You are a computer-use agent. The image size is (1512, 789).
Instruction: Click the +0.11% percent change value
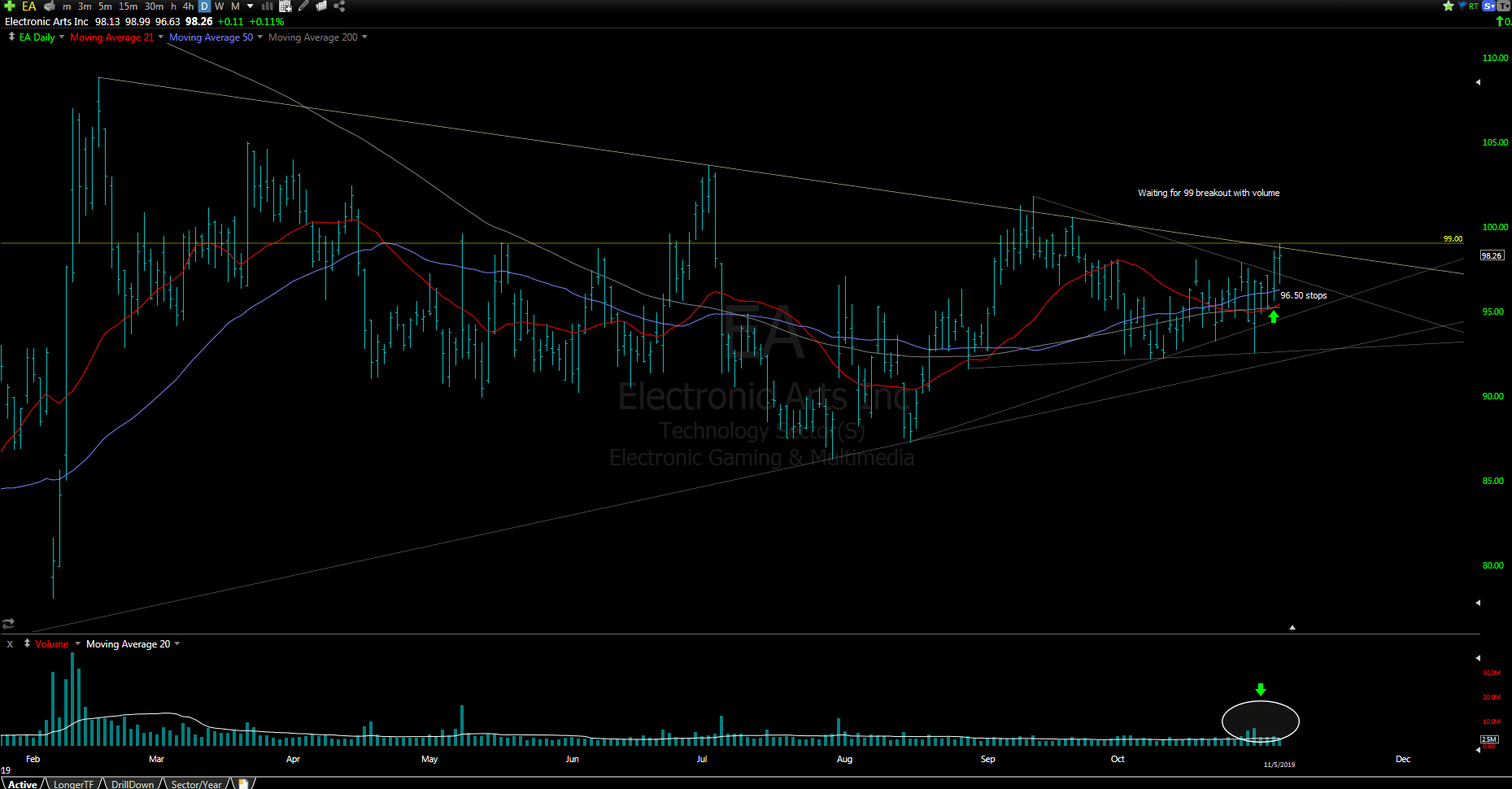tap(267, 22)
